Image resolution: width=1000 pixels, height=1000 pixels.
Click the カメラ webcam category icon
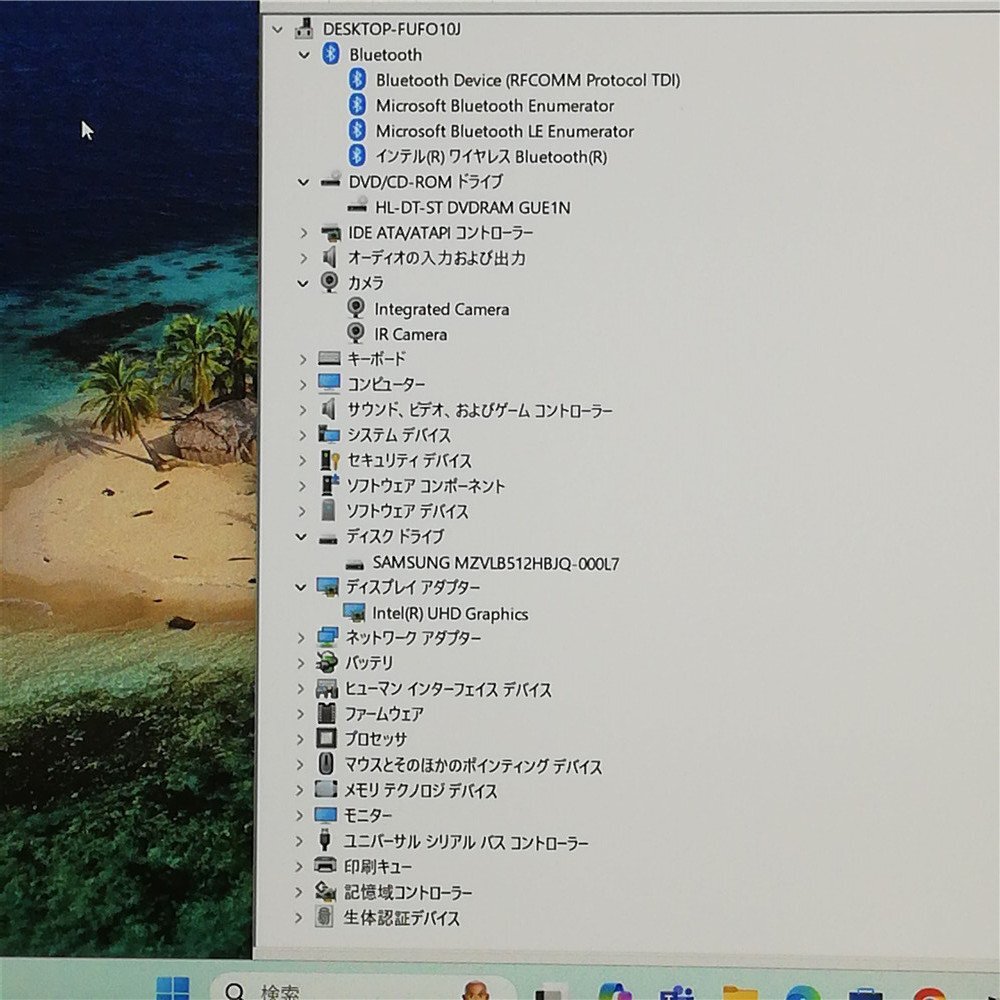pos(329,282)
